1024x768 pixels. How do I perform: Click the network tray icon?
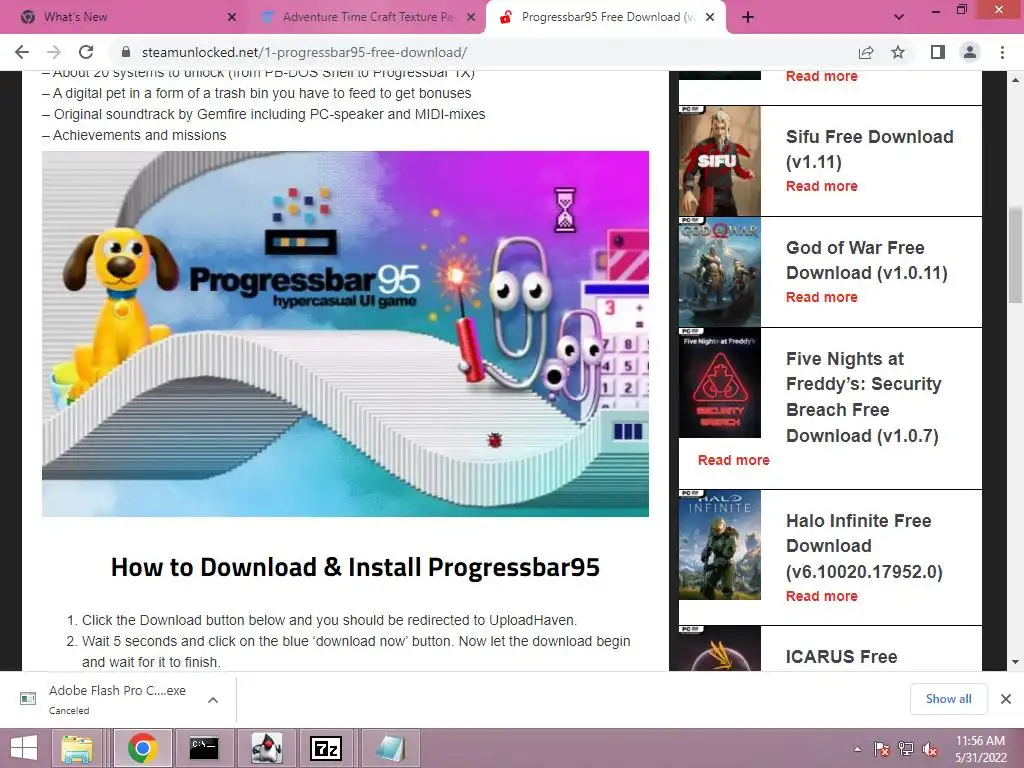pos(906,749)
